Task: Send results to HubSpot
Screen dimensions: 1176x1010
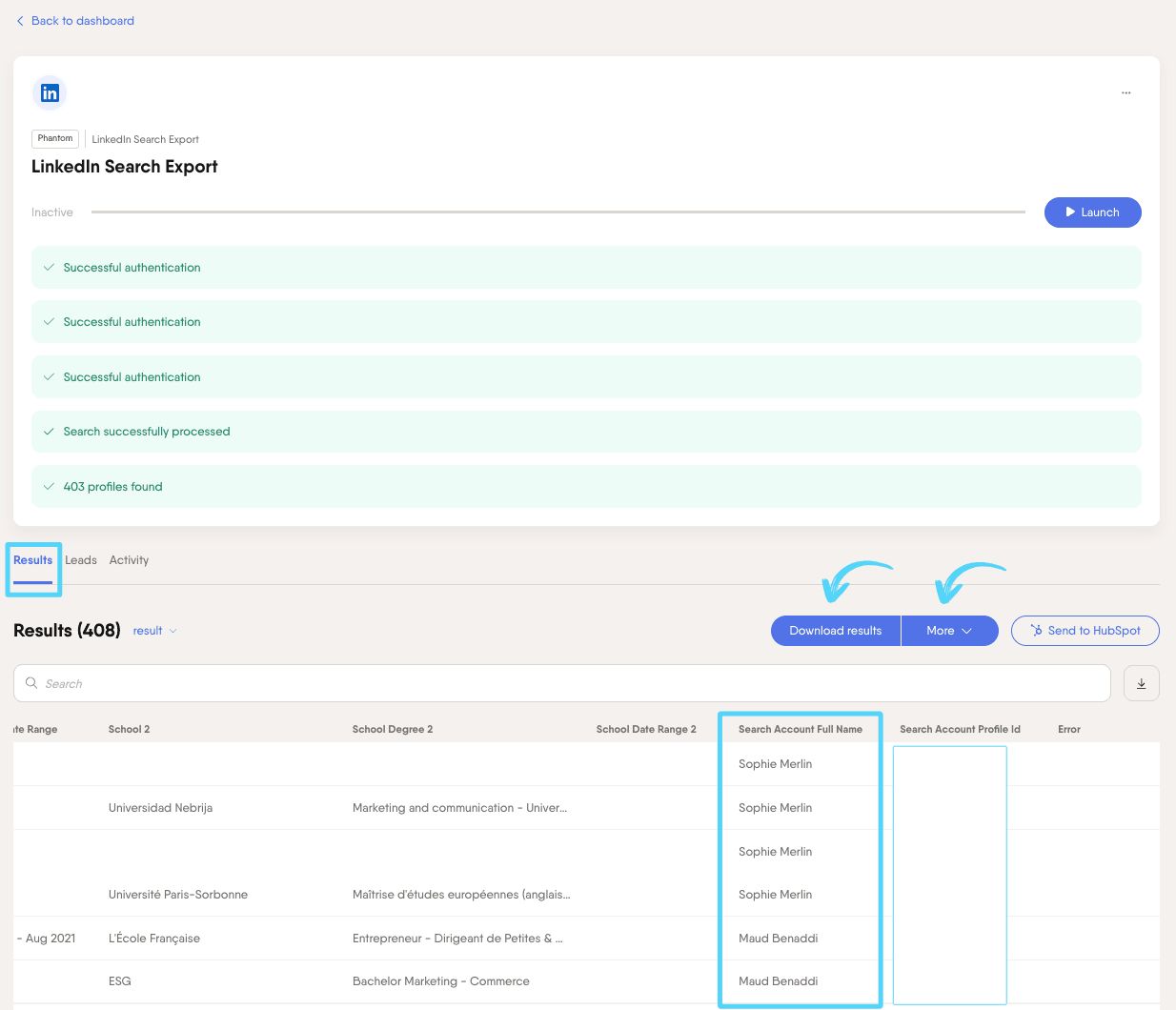Action: point(1085,631)
